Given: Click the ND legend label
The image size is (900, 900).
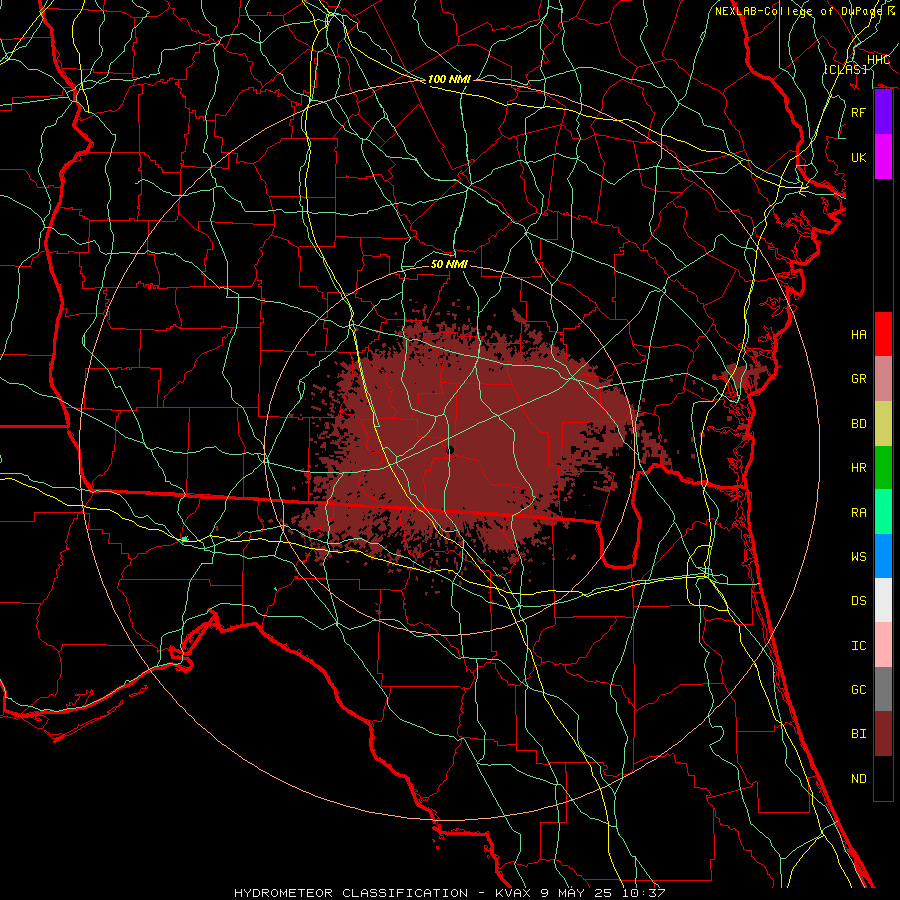Looking at the screenshot, I should pos(858,779).
